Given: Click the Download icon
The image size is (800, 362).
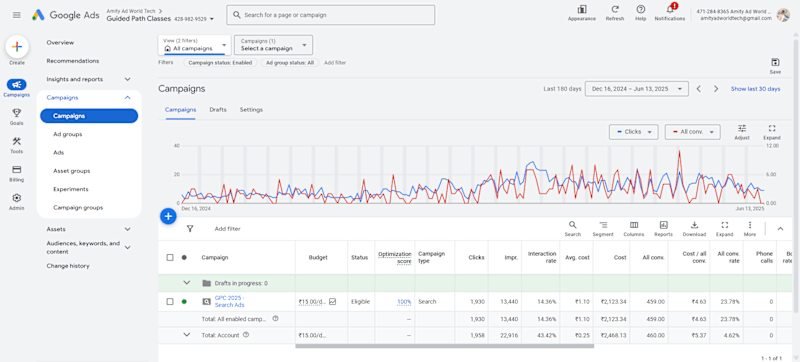Looking at the screenshot, I should click(x=694, y=225).
